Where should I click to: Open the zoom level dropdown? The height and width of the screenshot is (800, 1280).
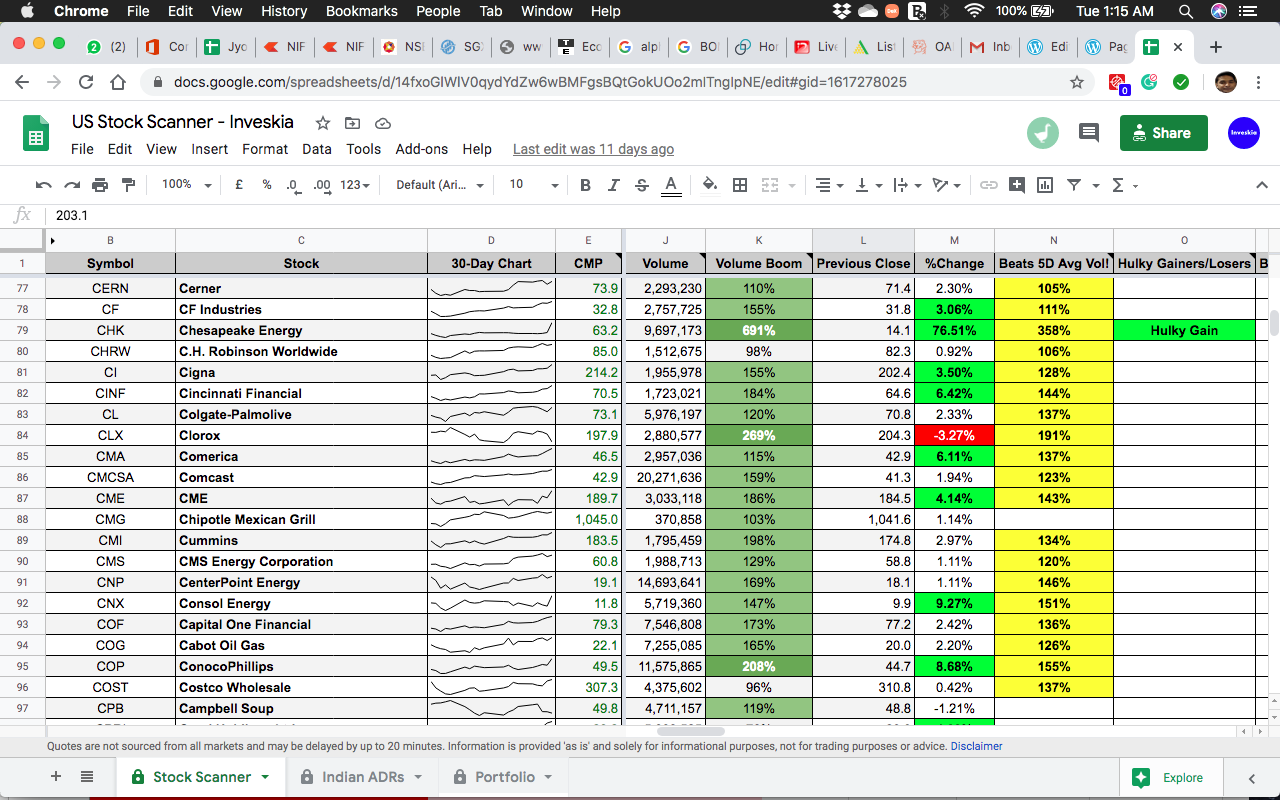coord(187,185)
